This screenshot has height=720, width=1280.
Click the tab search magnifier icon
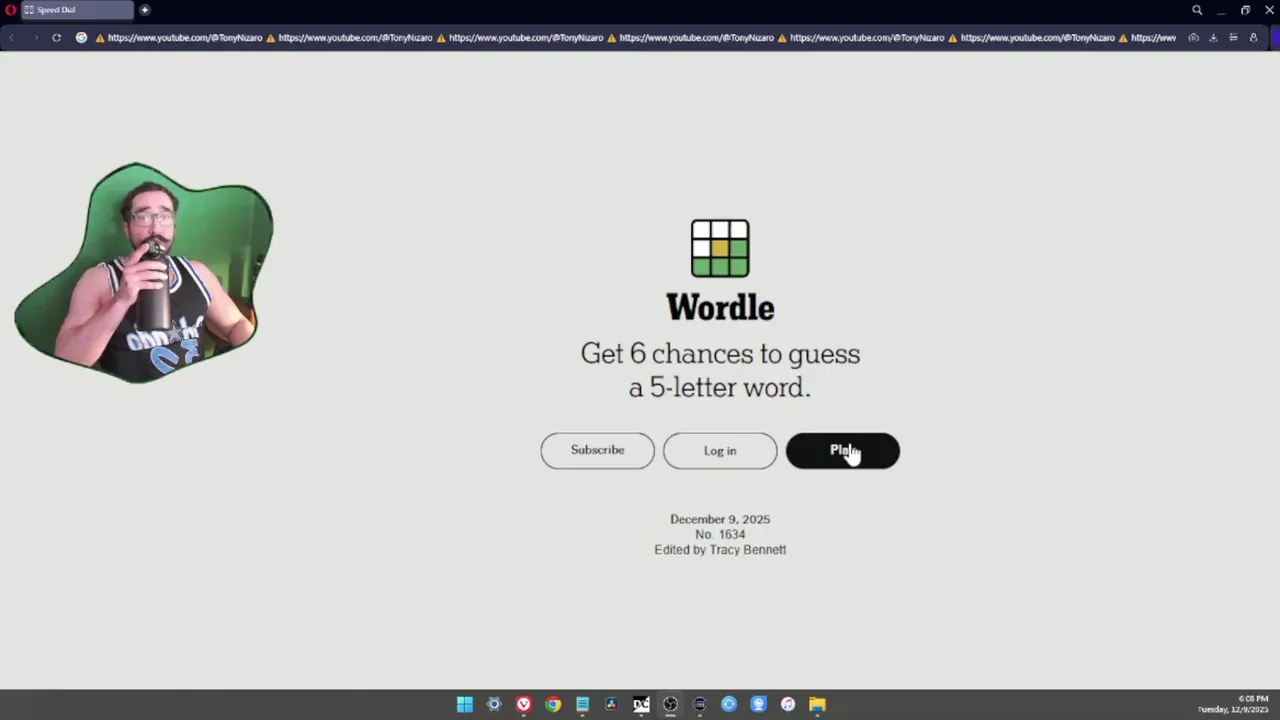coord(1197,10)
